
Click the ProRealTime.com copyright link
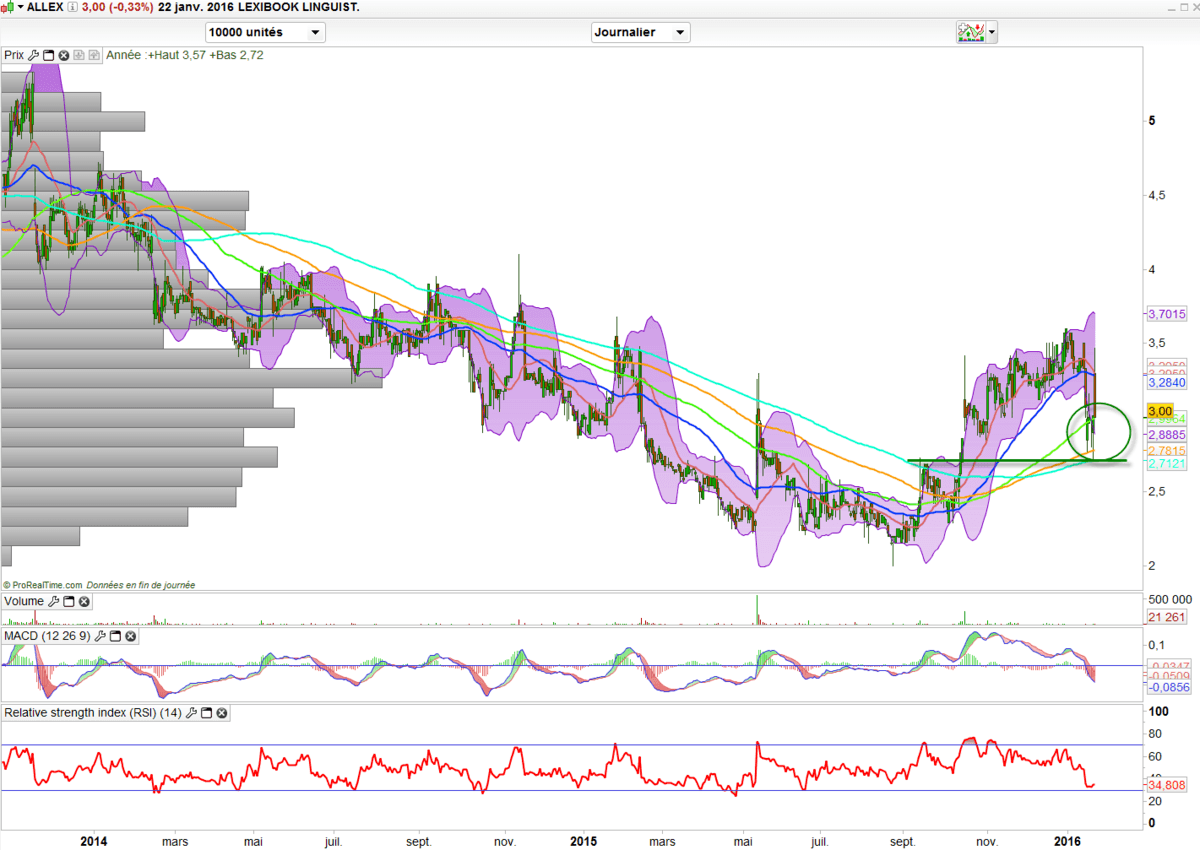coord(42,585)
